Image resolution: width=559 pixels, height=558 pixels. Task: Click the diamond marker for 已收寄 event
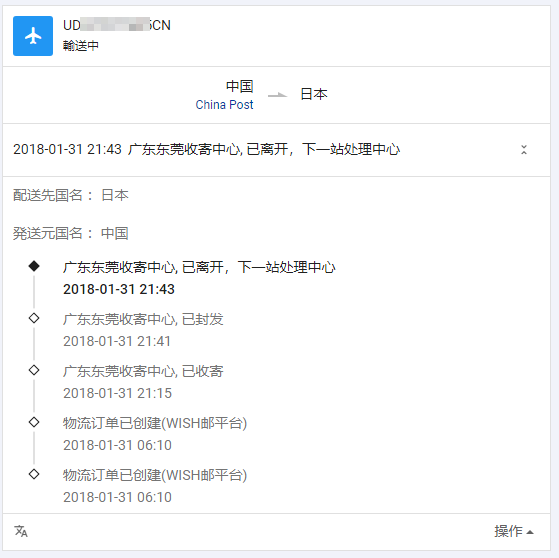(34, 370)
